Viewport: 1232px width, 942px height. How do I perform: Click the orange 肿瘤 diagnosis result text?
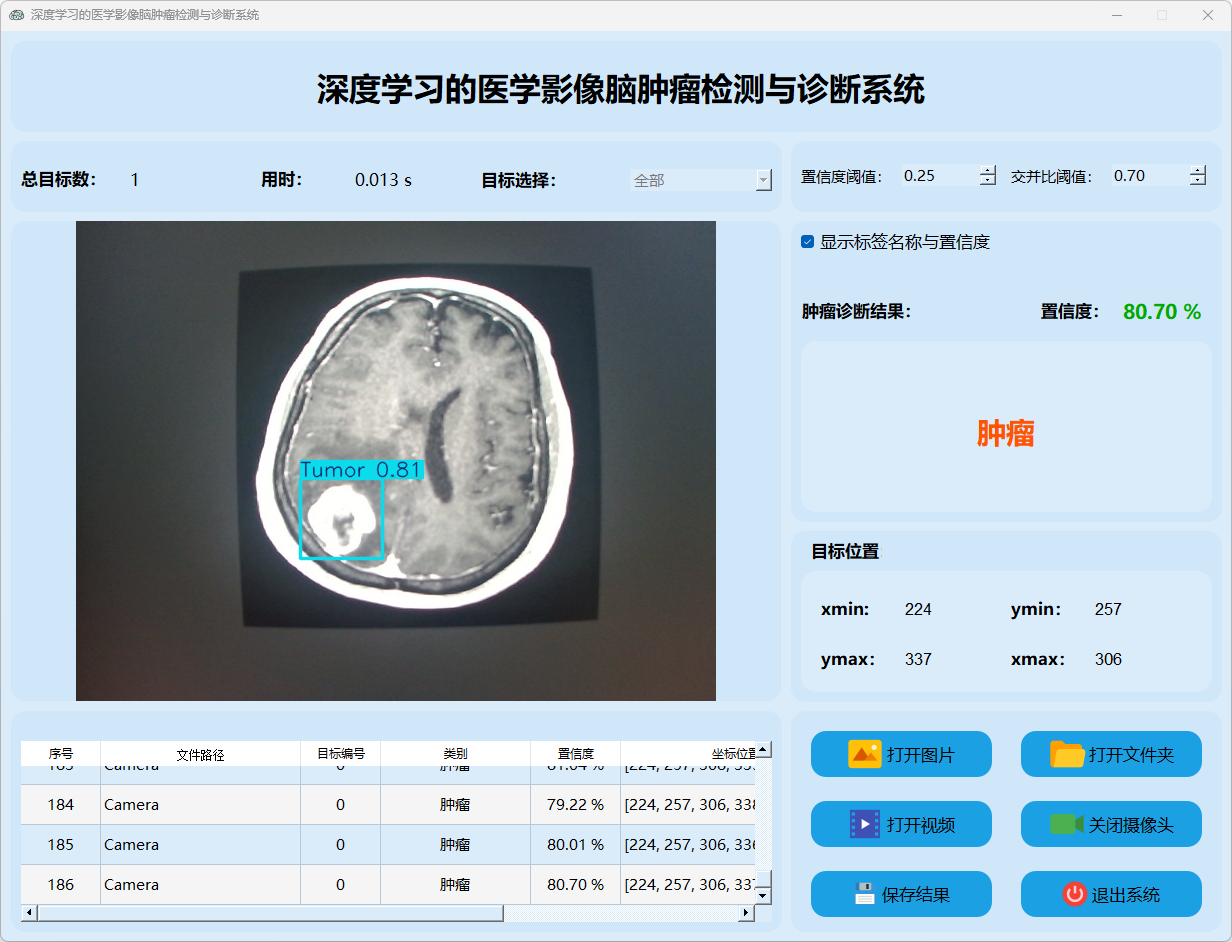point(1005,433)
